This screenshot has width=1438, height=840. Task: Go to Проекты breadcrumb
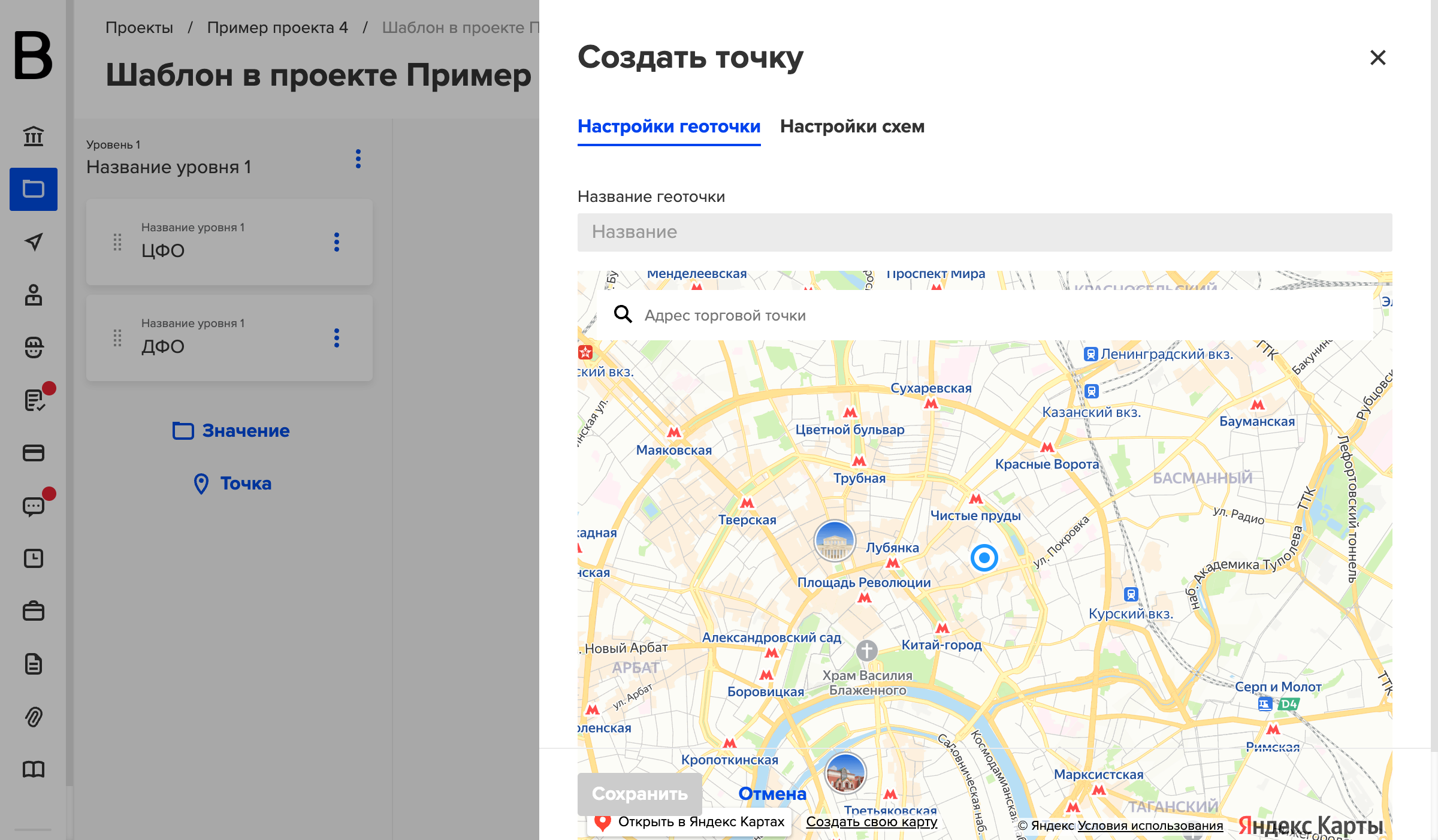(139, 28)
